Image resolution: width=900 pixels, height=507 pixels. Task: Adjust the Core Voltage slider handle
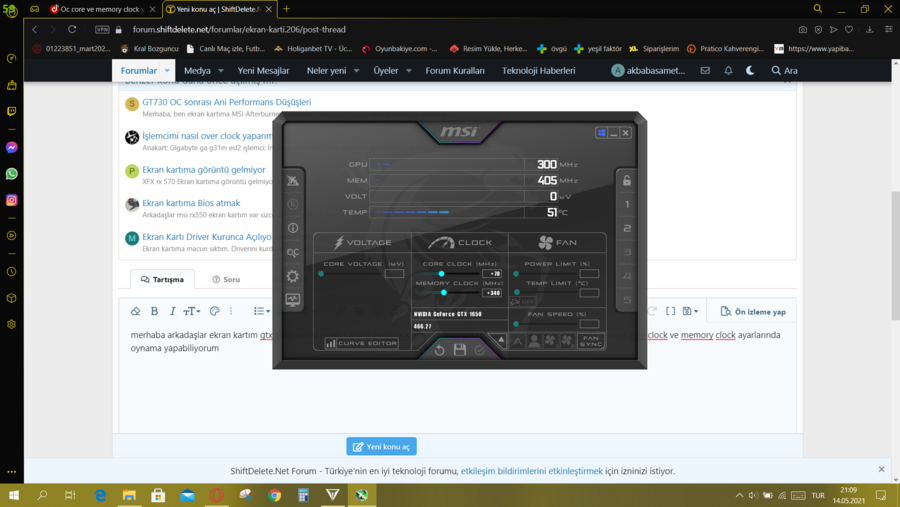321,274
